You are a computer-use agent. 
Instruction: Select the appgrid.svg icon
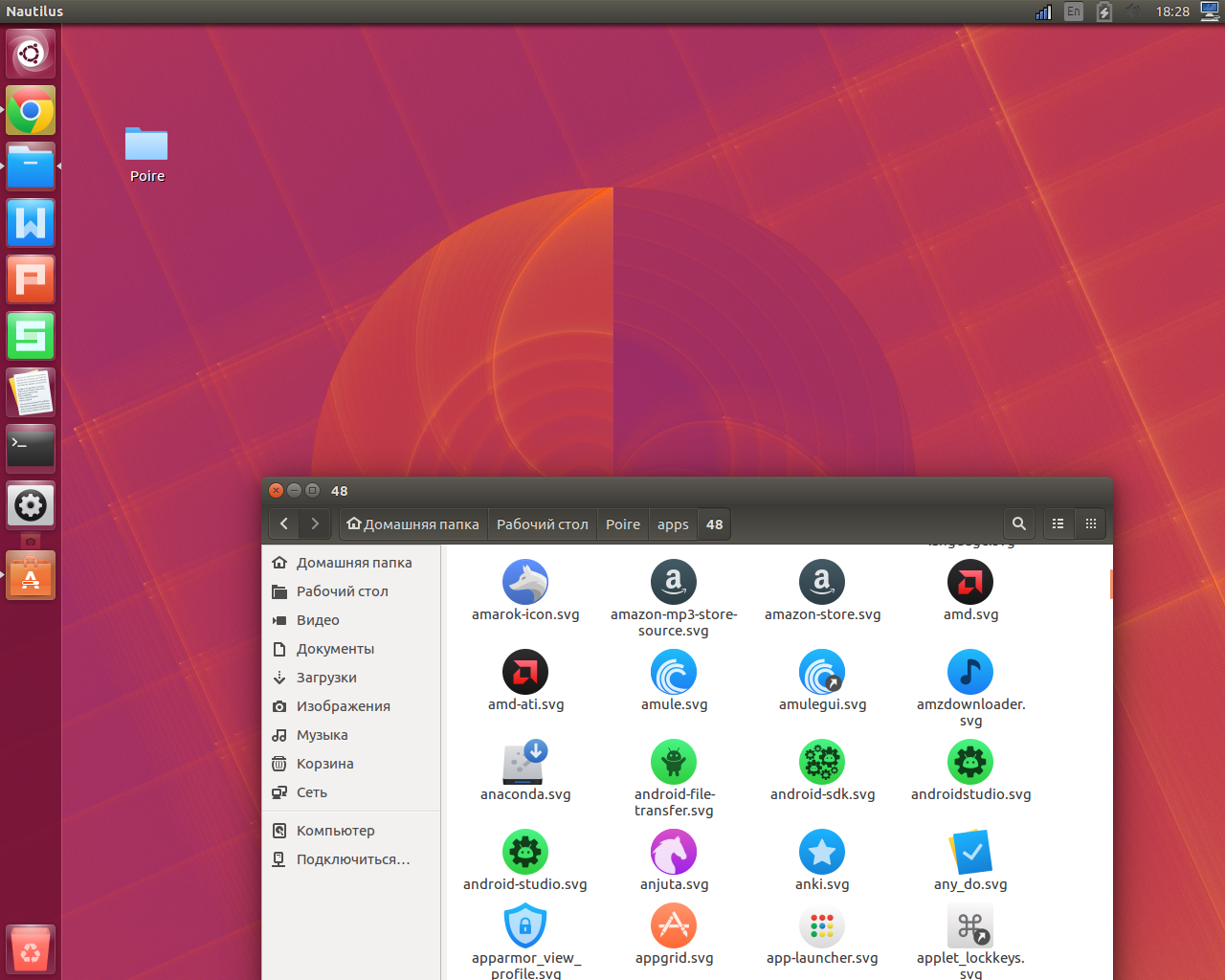[x=674, y=925]
